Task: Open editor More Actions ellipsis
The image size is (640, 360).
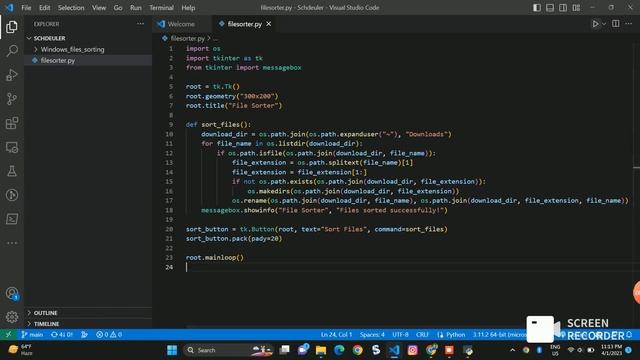Action: pyautogui.click(x=629, y=24)
